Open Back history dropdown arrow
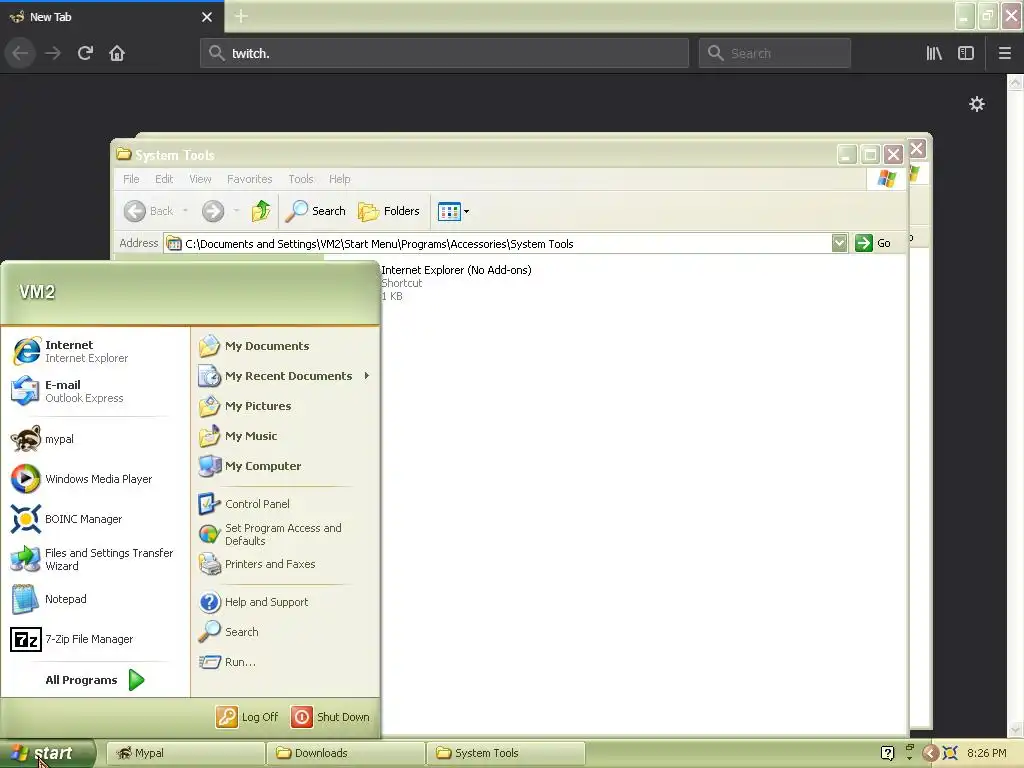The image size is (1024, 768). tap(185, 211)
